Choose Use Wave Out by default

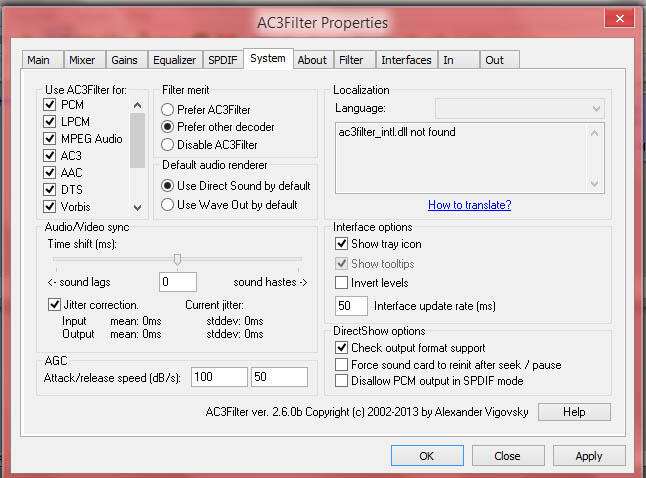pos(167,205)
